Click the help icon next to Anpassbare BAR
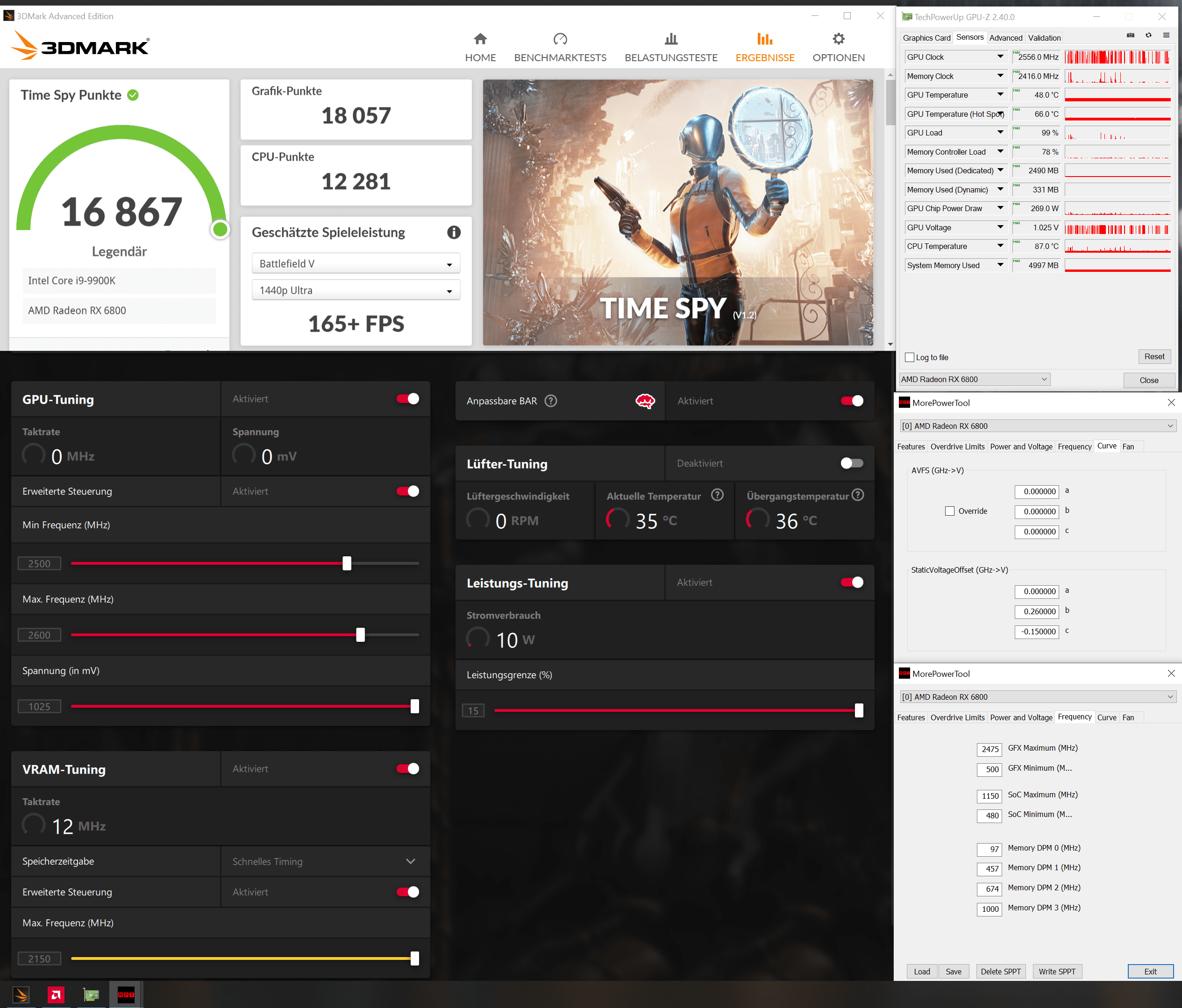Screen dimensions: 1182x1008 click(x=550, y=401)
